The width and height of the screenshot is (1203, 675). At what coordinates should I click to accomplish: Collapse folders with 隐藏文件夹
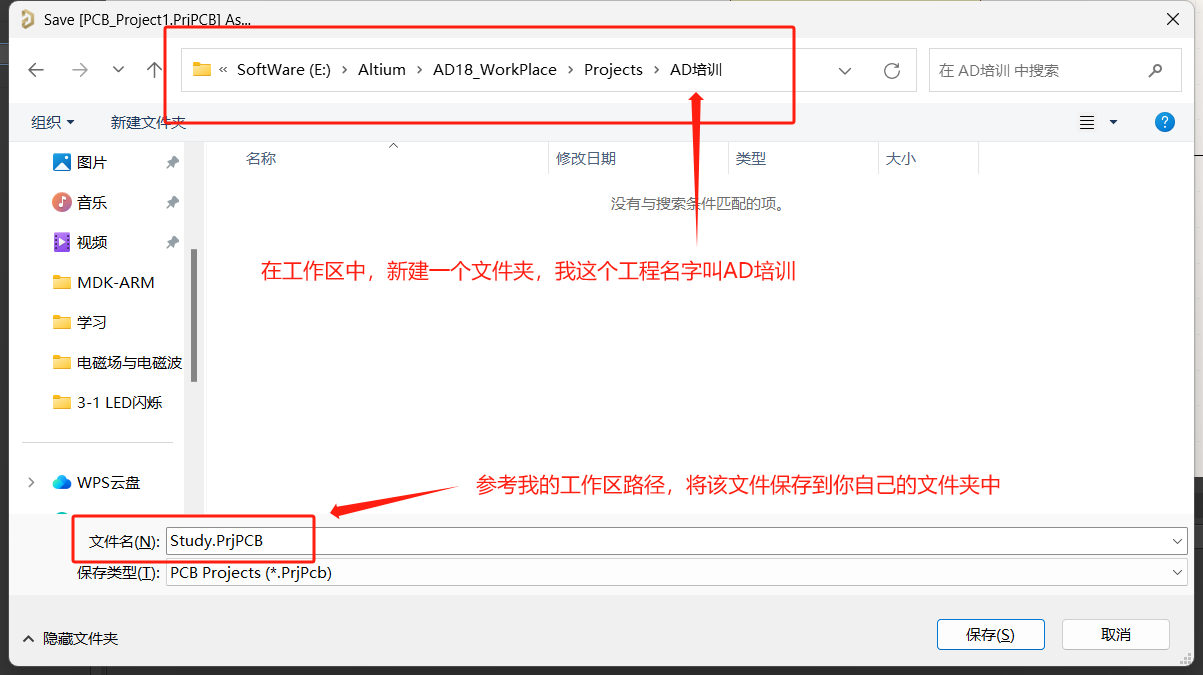(x=70, y=638)
